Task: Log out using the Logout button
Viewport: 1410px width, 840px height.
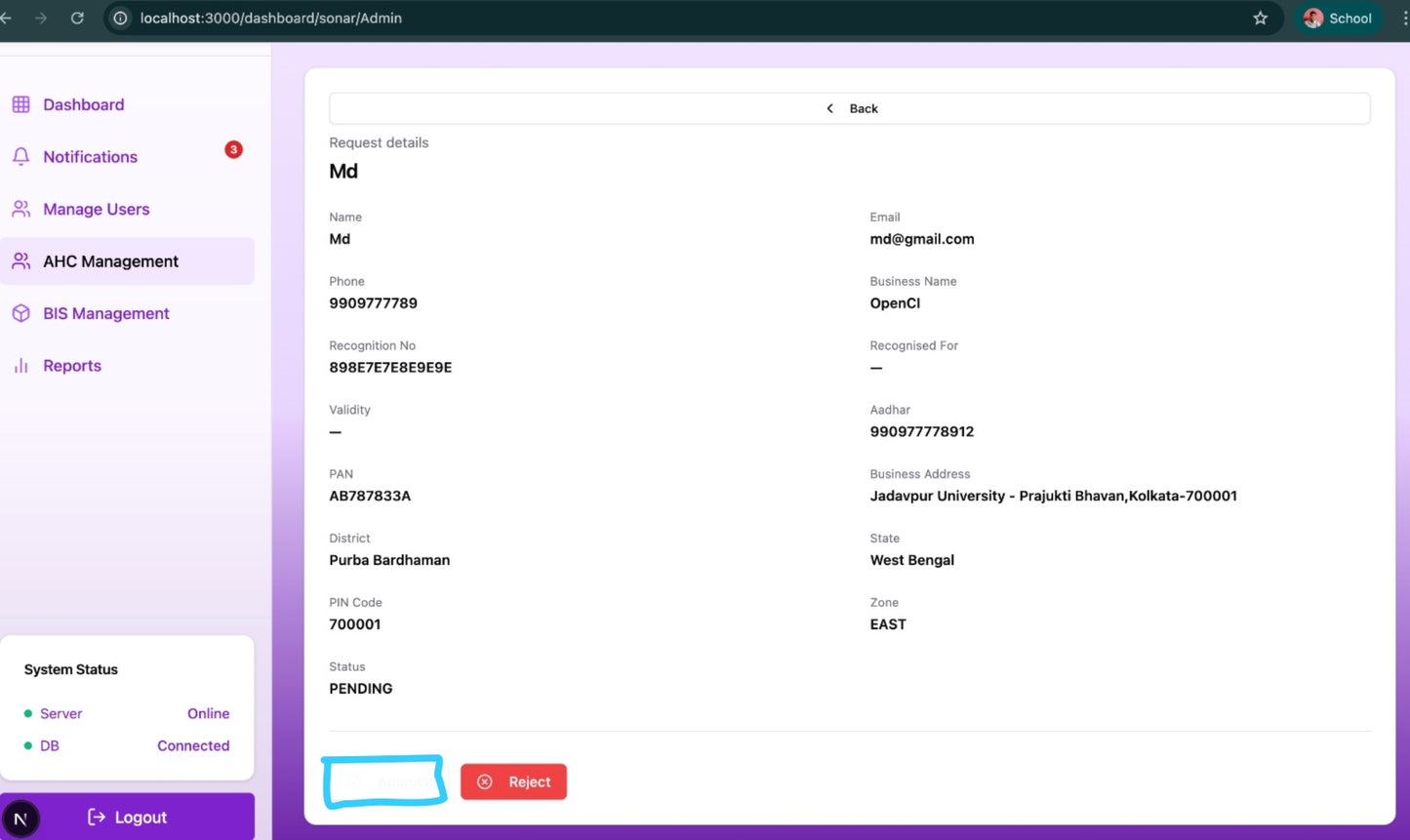Action: 128,818
